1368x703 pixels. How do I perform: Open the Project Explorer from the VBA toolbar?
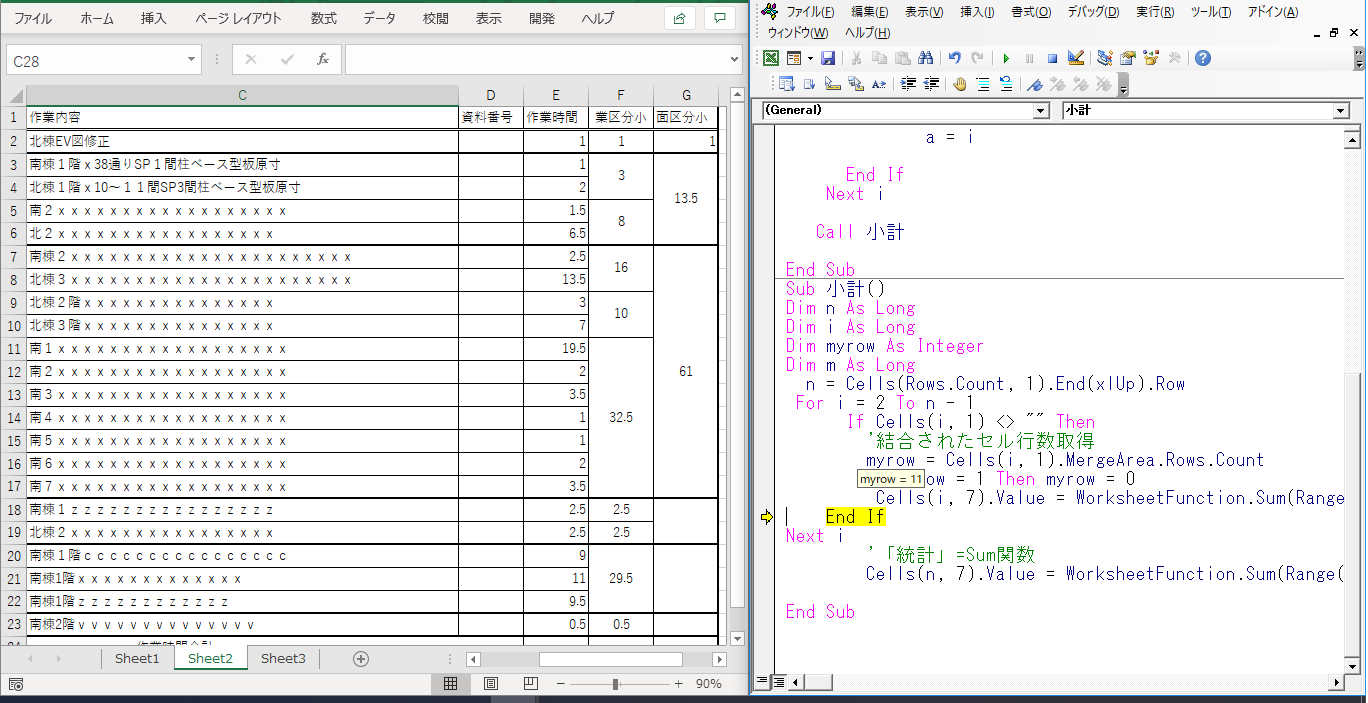[1105, 58]
